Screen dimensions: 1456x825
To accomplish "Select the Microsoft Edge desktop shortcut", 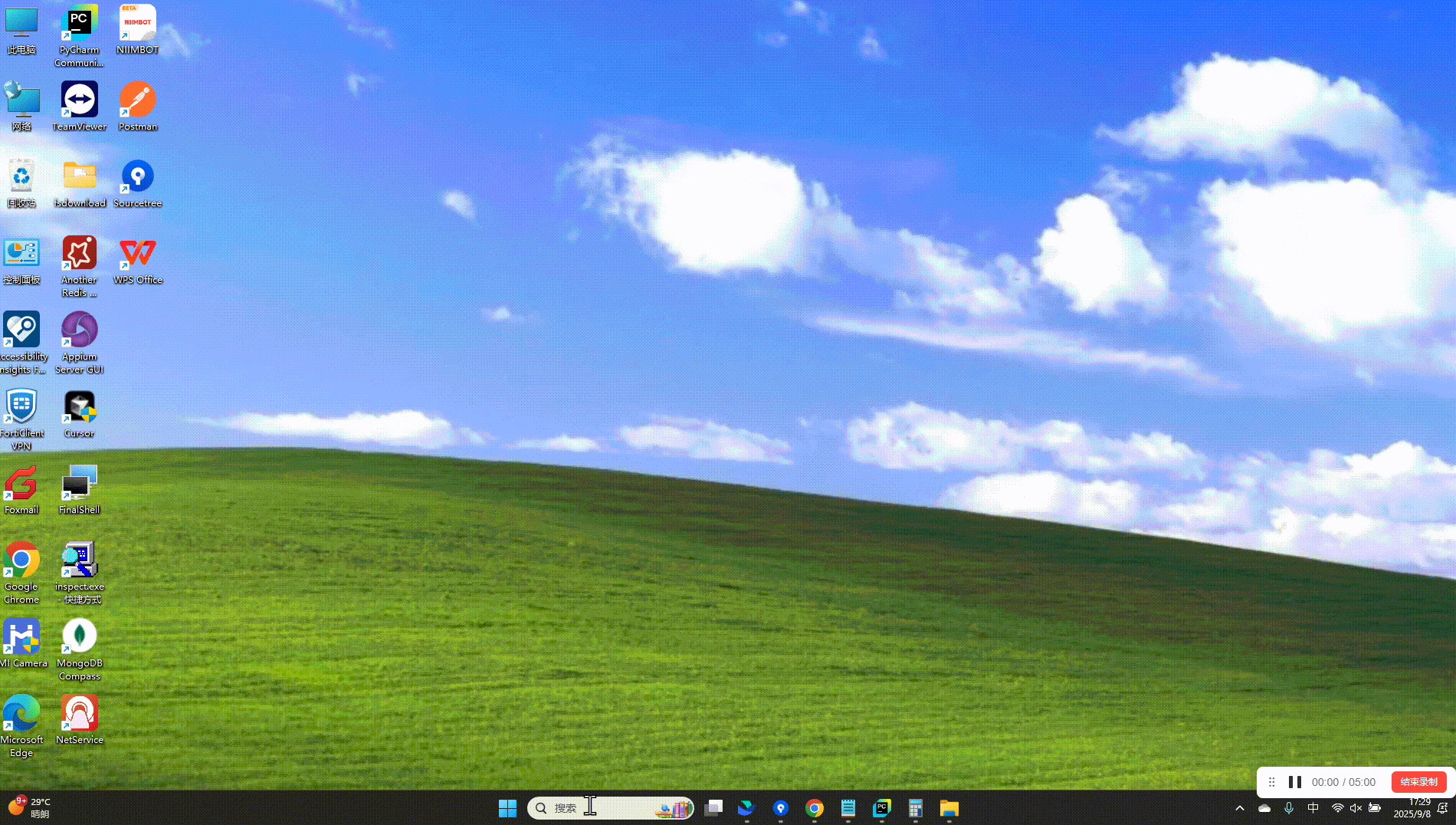I will coord(21,727).
